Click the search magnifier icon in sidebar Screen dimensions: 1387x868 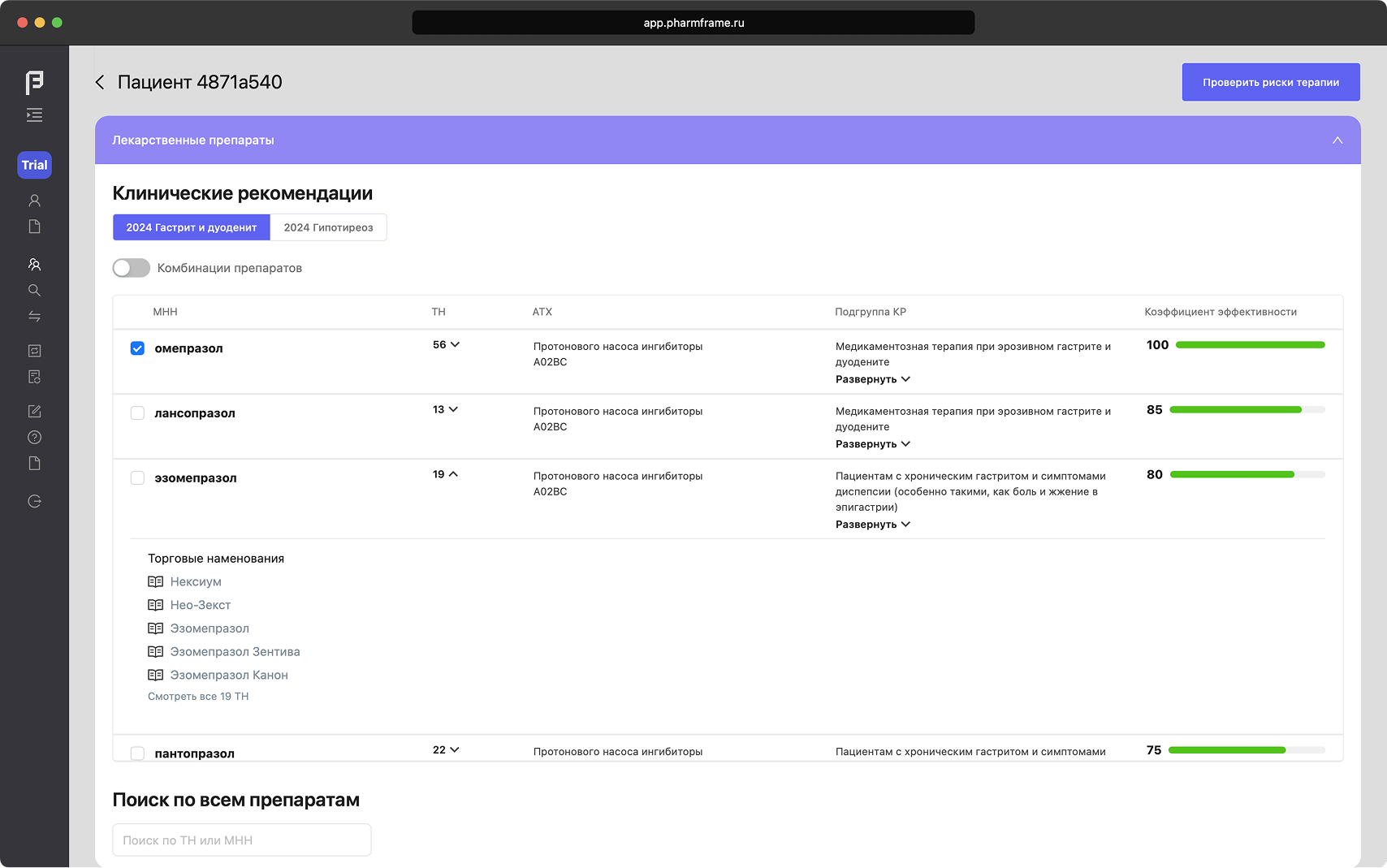[x=34, y=291]
